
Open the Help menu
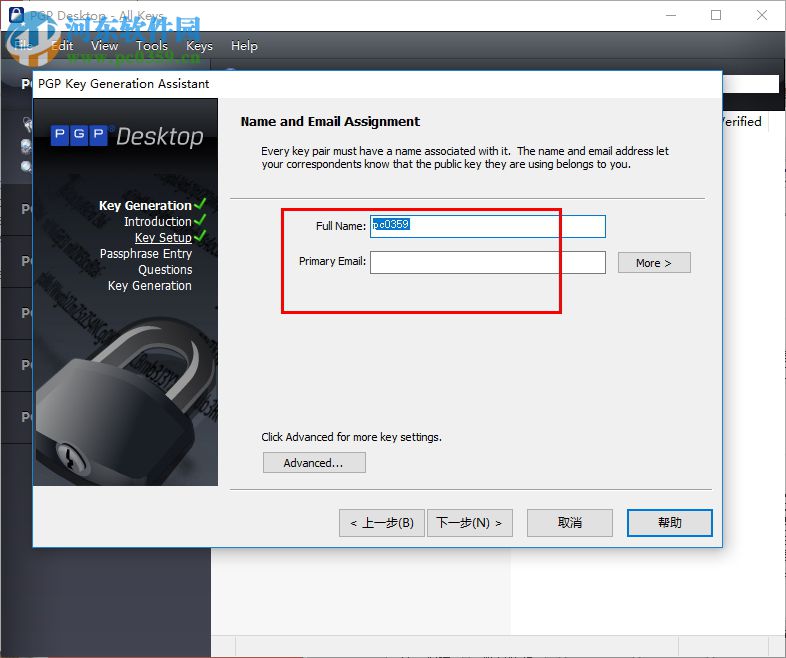coord(244,46)
